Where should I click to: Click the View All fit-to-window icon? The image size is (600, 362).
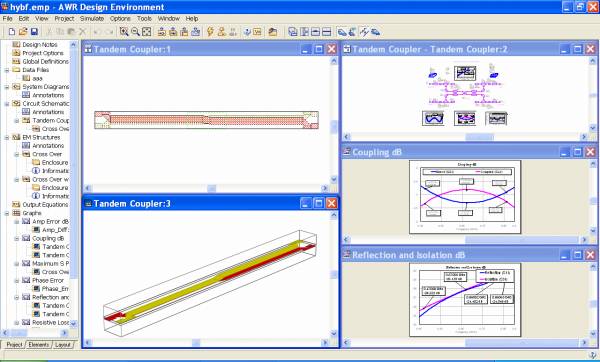click(147, 32)
